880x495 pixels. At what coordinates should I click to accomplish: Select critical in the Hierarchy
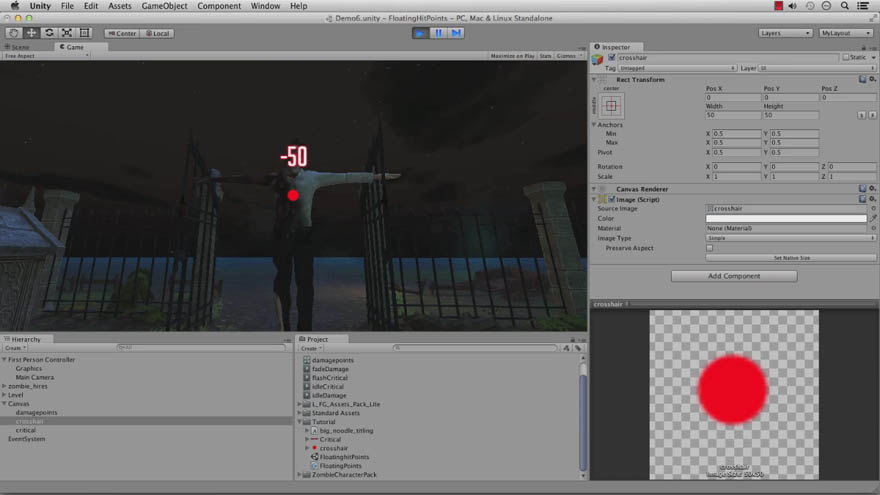point(25,430)
